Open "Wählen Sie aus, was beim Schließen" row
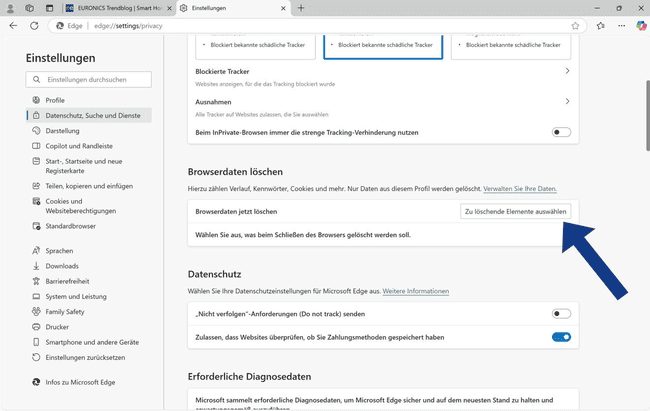This screenshot has width=650, height=411. (x=383, y=235)
